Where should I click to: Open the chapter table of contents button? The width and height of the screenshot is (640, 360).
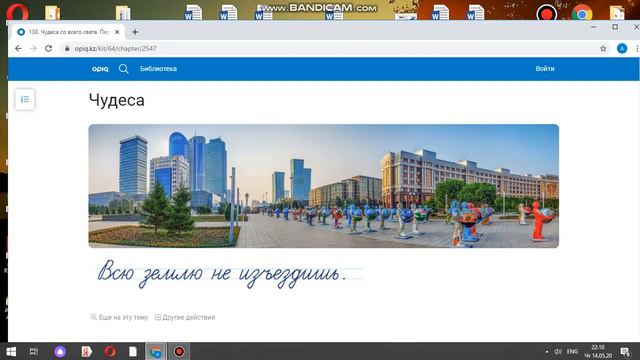coord(25,99)
